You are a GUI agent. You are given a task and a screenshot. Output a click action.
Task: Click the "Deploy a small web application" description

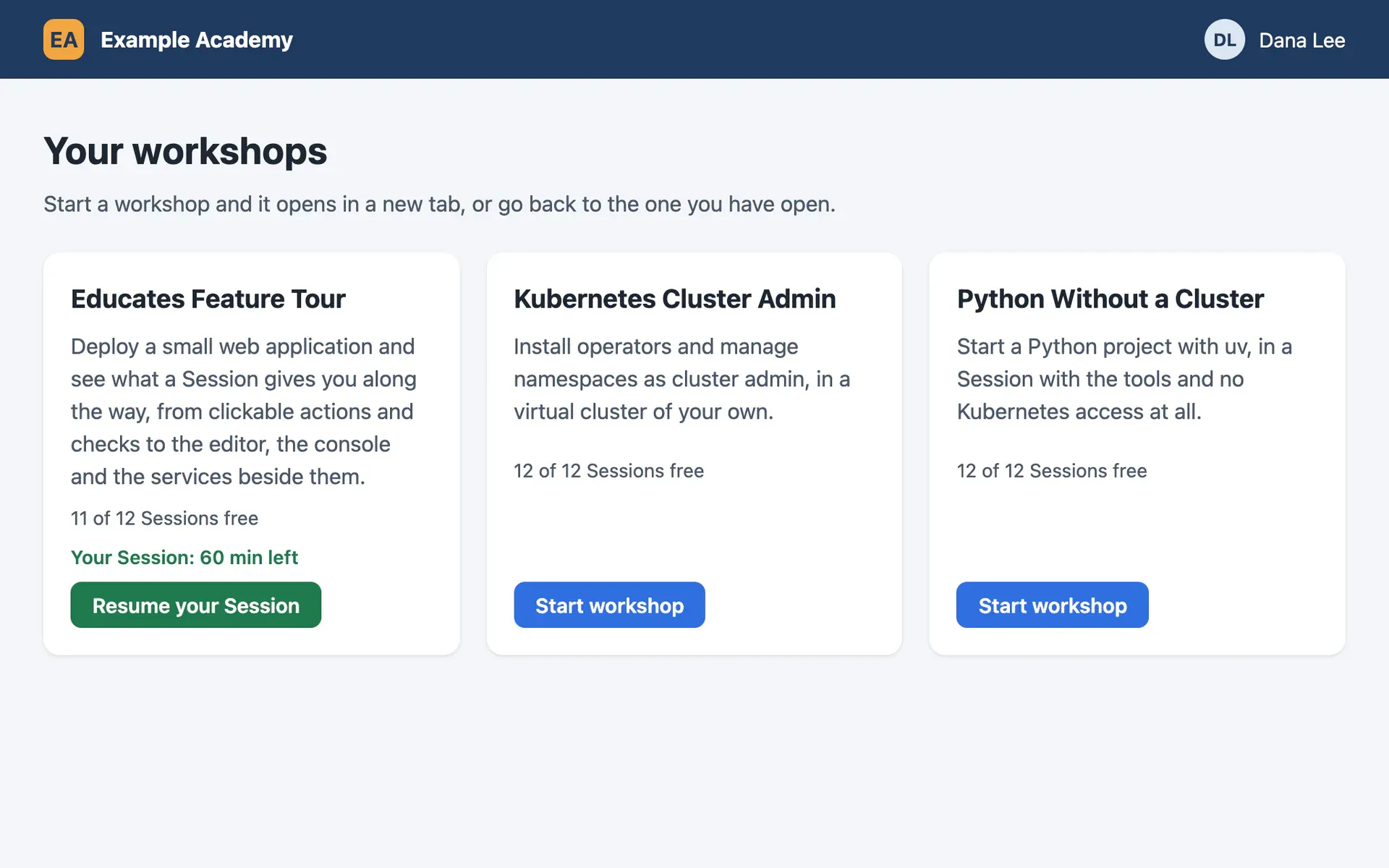(244, 412)
